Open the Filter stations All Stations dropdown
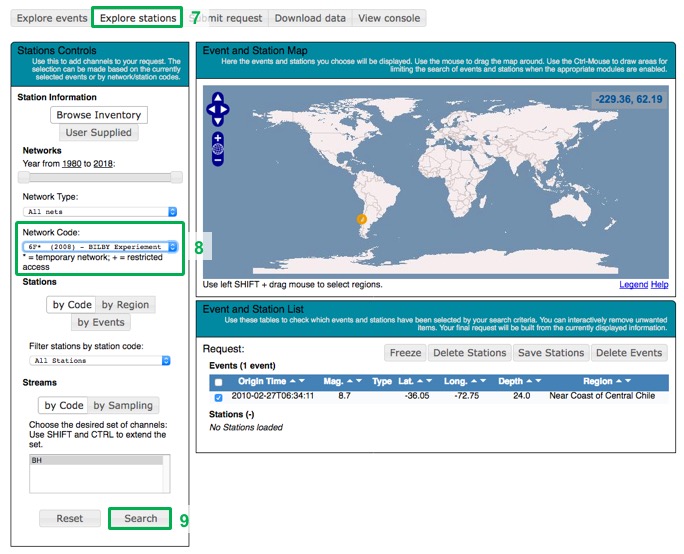Screen dimensions: 684x554 click(x=99, y=360)
